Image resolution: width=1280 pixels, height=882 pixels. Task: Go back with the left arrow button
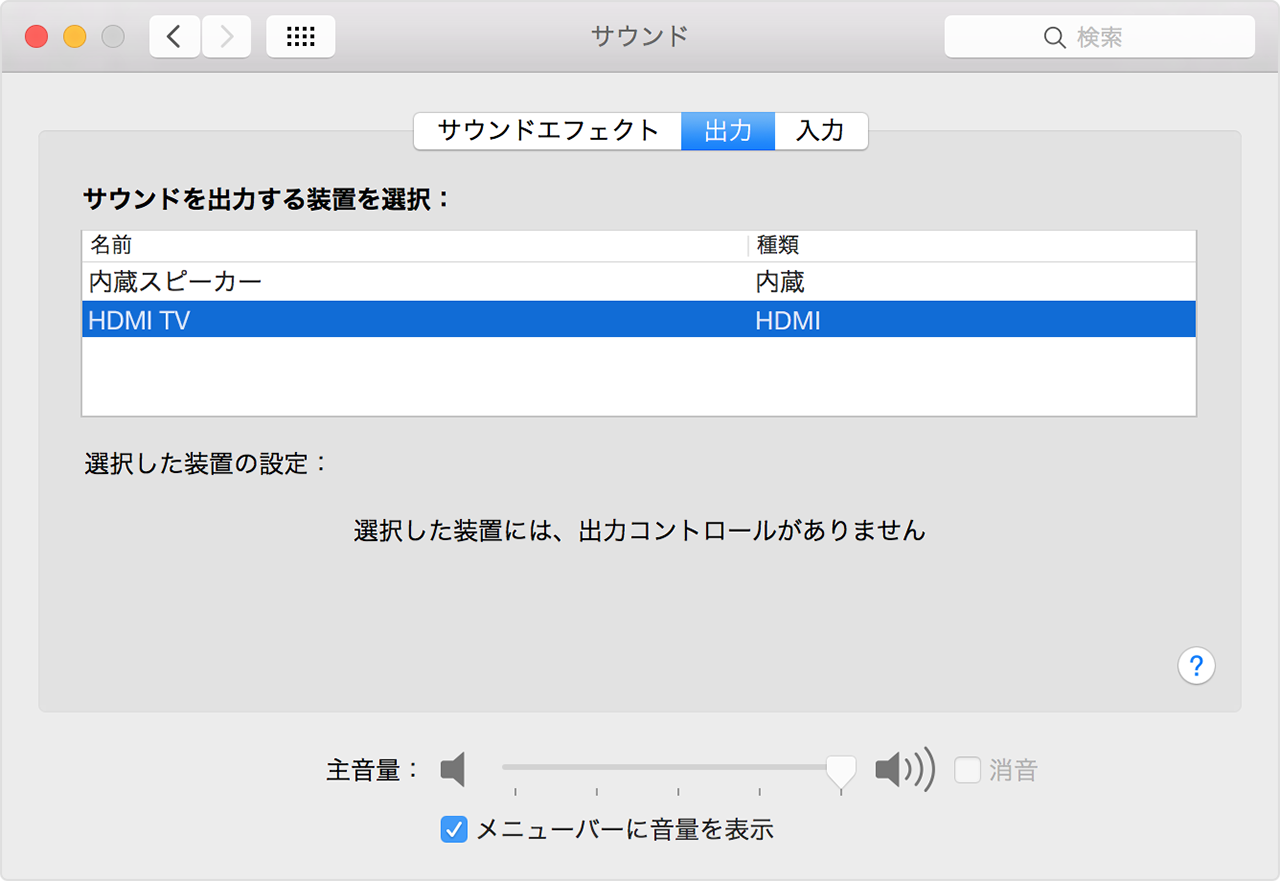click(175, 37)
